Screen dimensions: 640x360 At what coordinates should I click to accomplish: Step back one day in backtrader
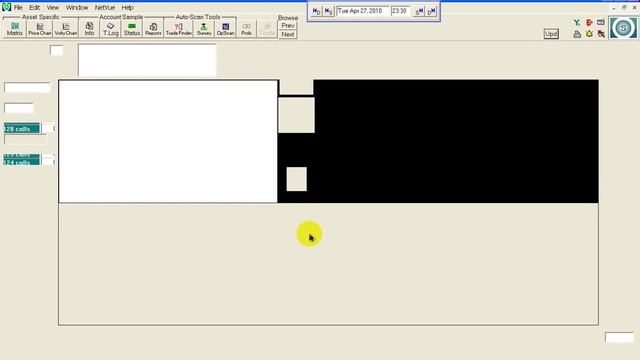317,11
